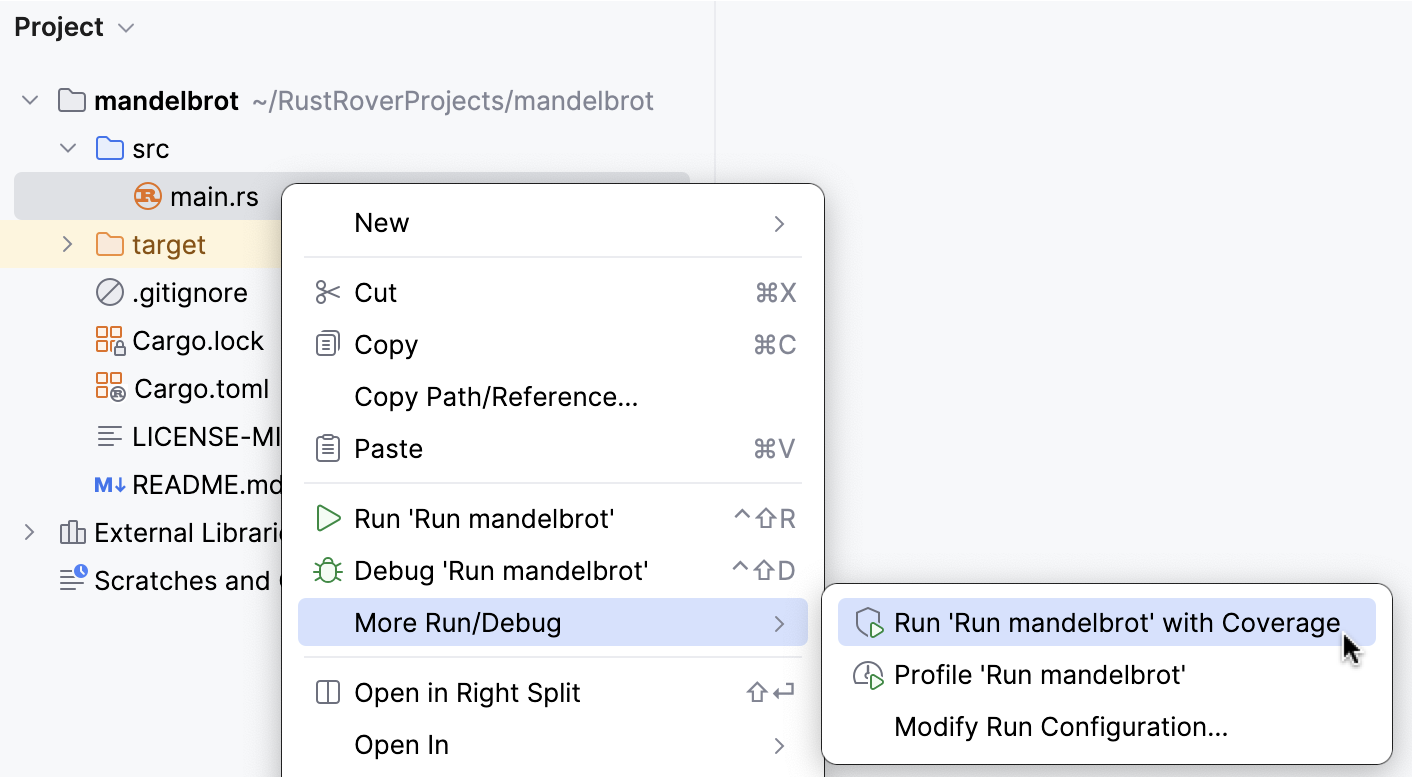The height and width of the screenshot is (778, 1412).
Task: Open the Project view dropdown
Action: 125,27
